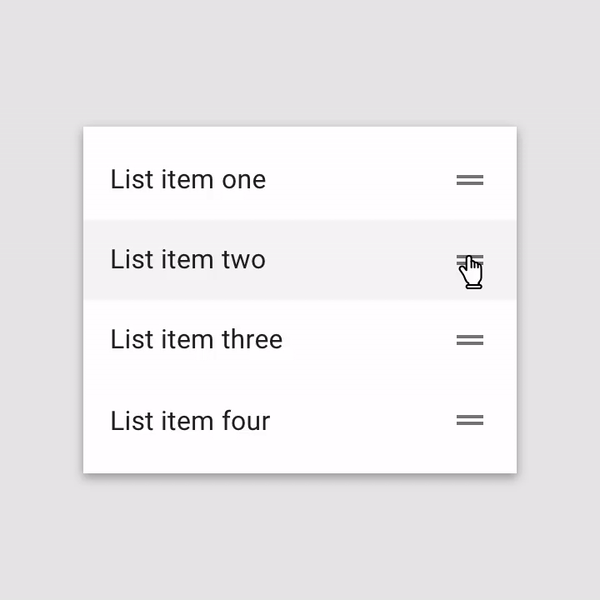This screenshot has width=600, height=600.
Task: Click the word 'two' in the second item
Action: click(244, 260)
